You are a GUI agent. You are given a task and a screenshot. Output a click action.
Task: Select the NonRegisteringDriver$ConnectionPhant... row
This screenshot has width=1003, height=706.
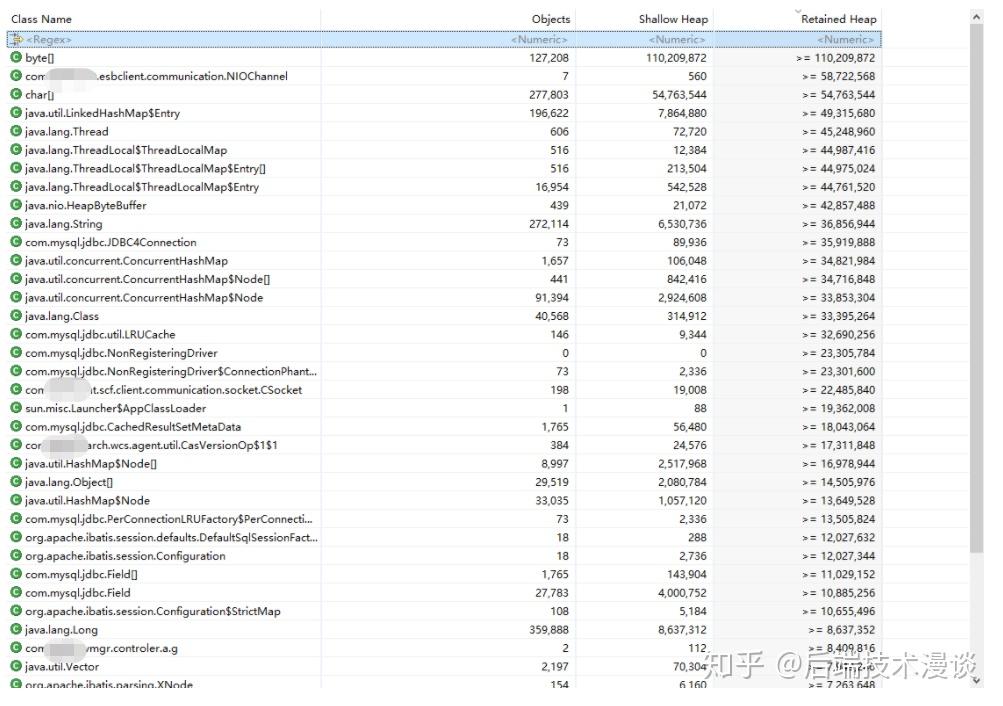coord(444,371)
